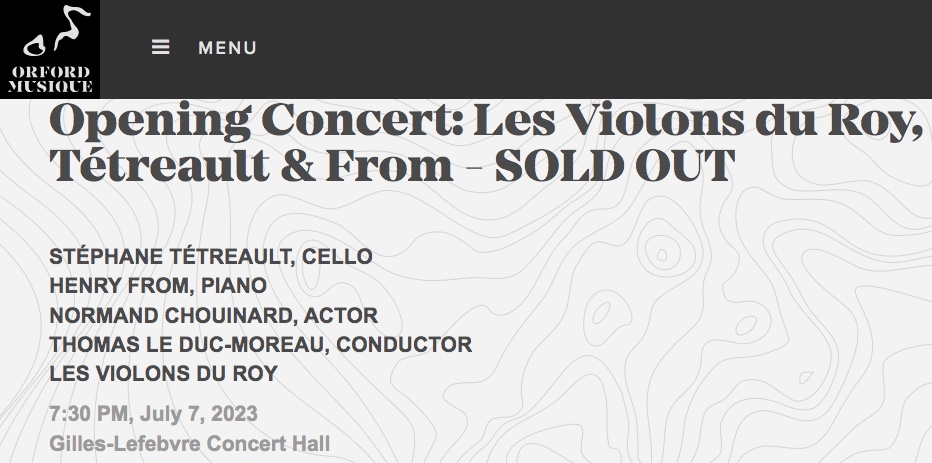Select Normand Chouinard, Actor line
Viewport: 932px width, 463px height.
213,315
